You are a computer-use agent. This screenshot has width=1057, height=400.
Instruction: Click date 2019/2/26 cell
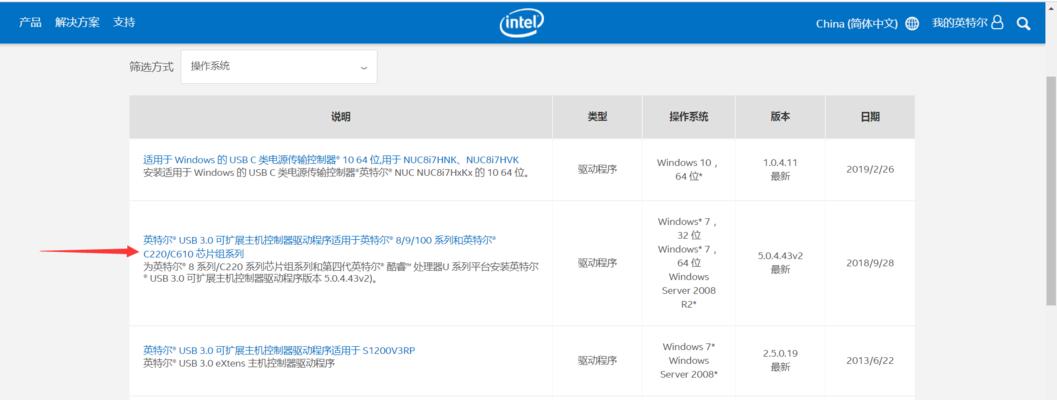pyautogui.click(x=870, y=169)
